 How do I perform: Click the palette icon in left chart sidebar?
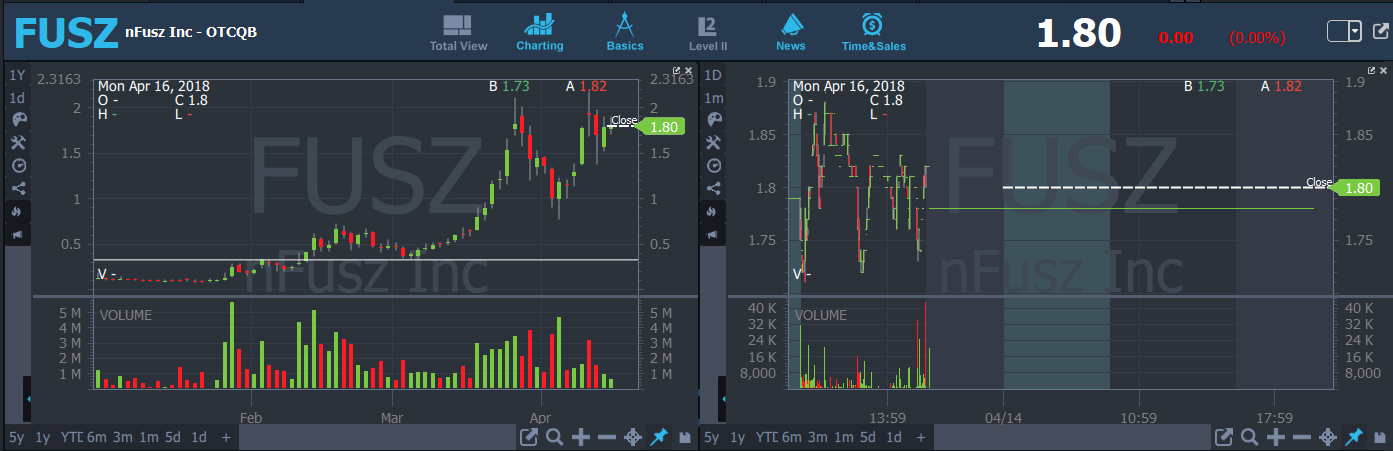[18, 119]
